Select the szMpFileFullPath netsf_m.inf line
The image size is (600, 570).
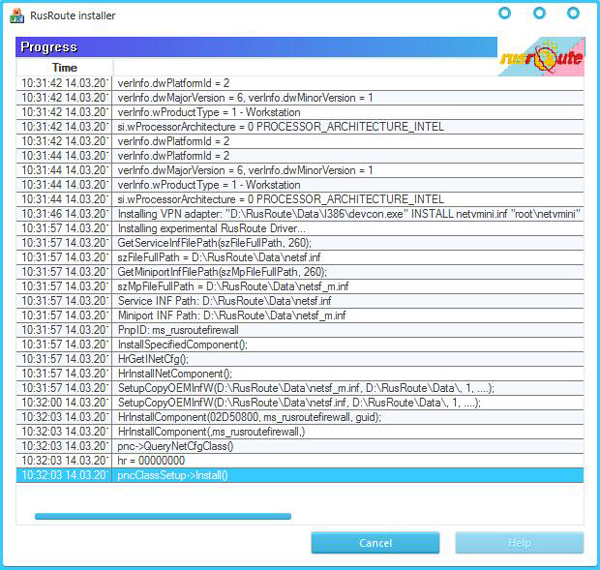300,287
